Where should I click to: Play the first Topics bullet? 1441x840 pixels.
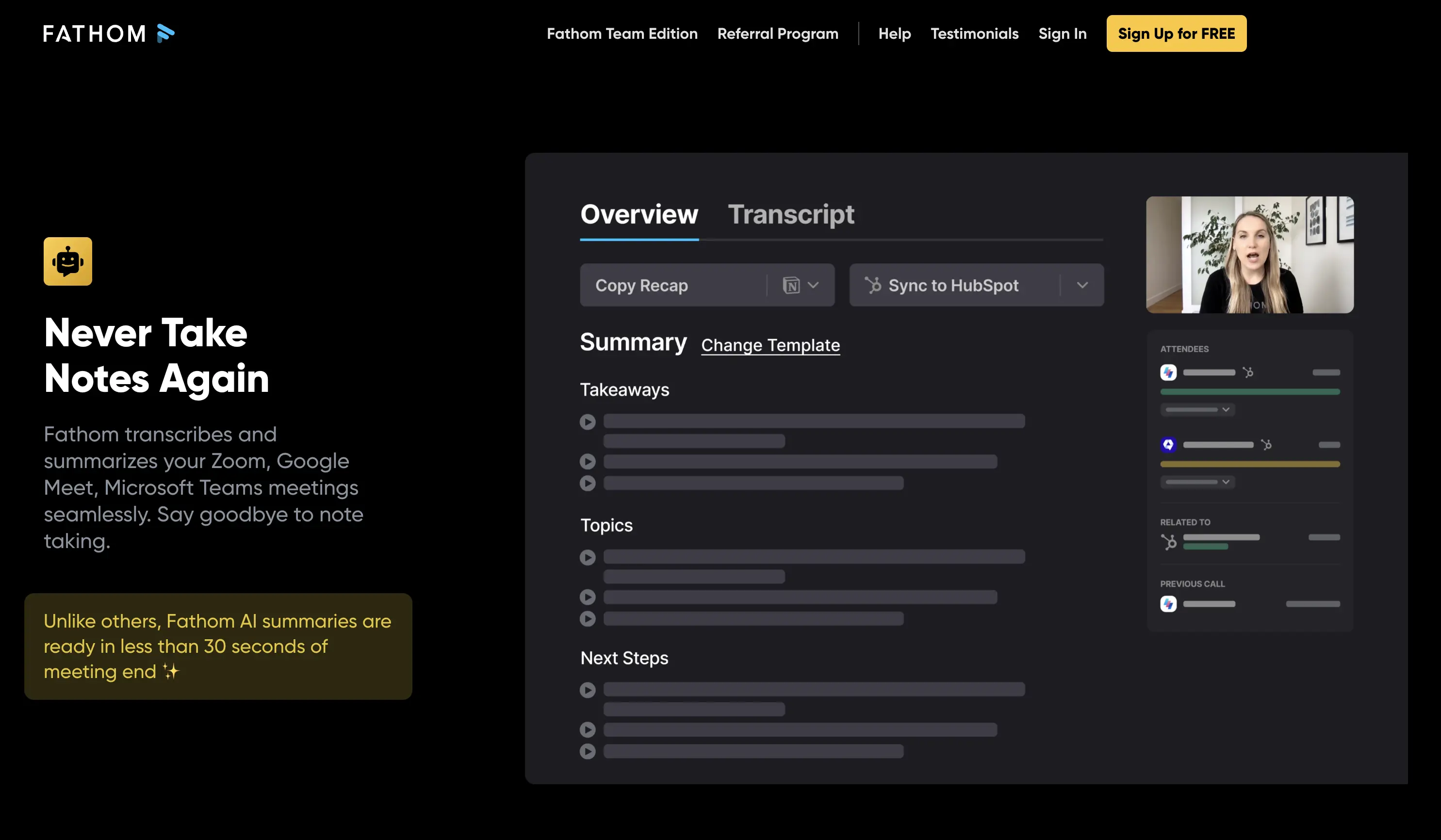587,557
